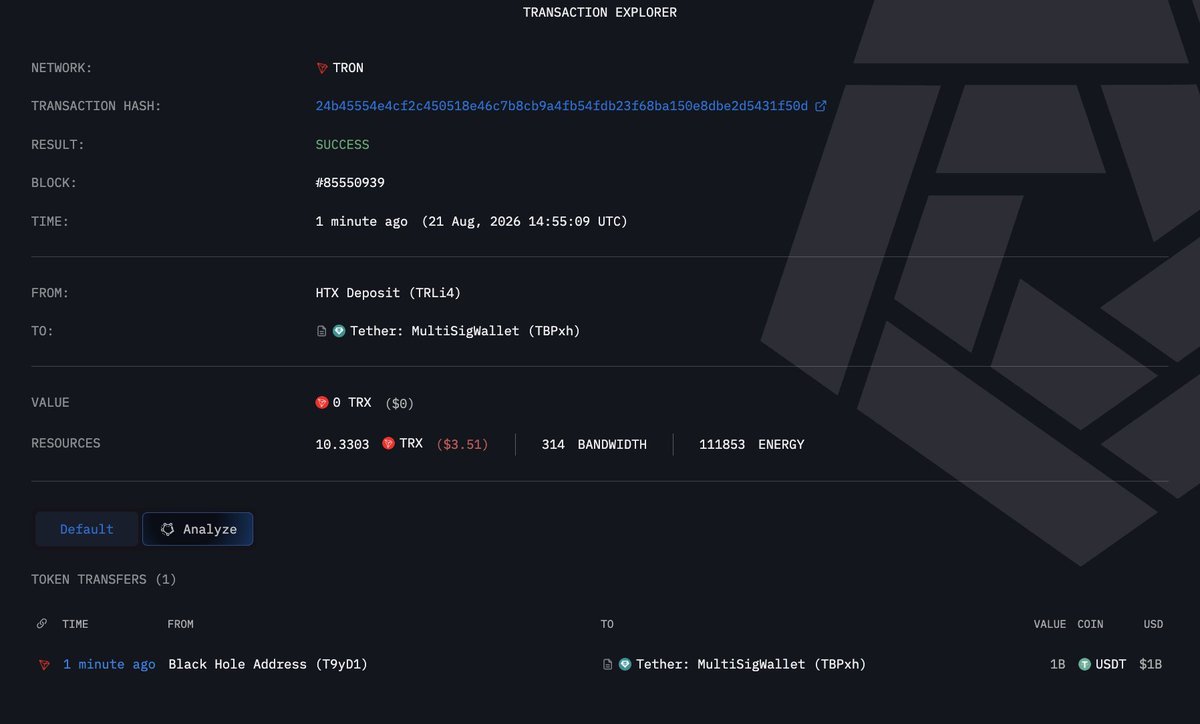Open the external link icon after transaction hash
Screen dimensions: 1200x724
(x=821, y=106)
